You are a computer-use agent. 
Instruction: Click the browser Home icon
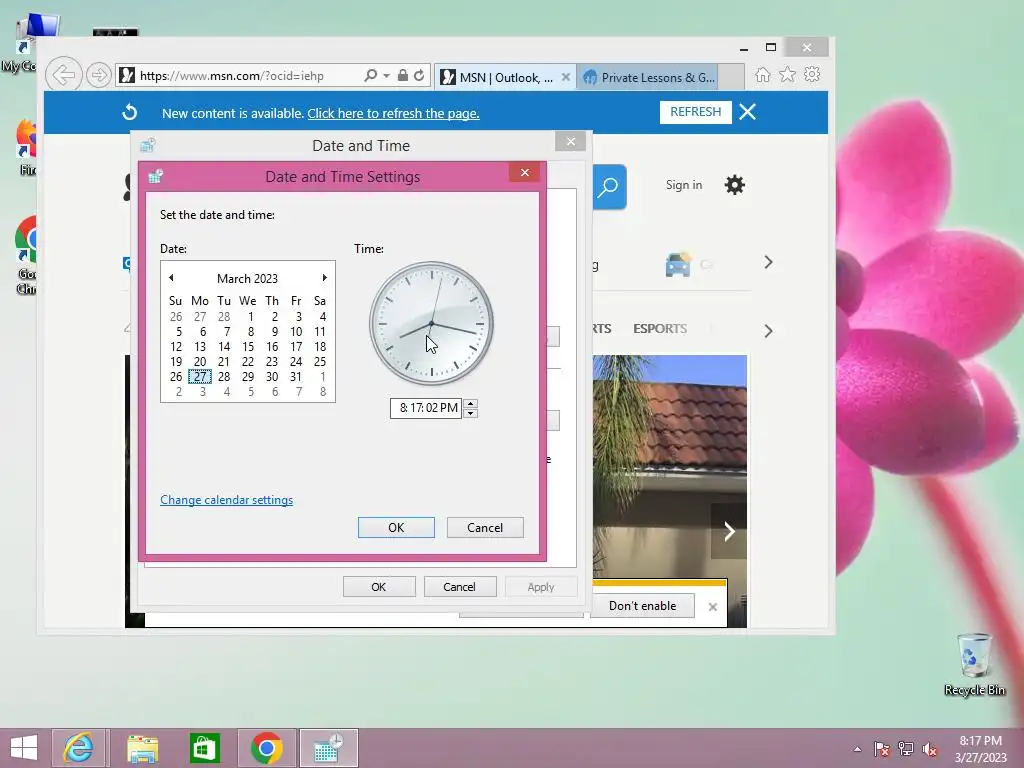pyautogui.click(x=763, y=75)
